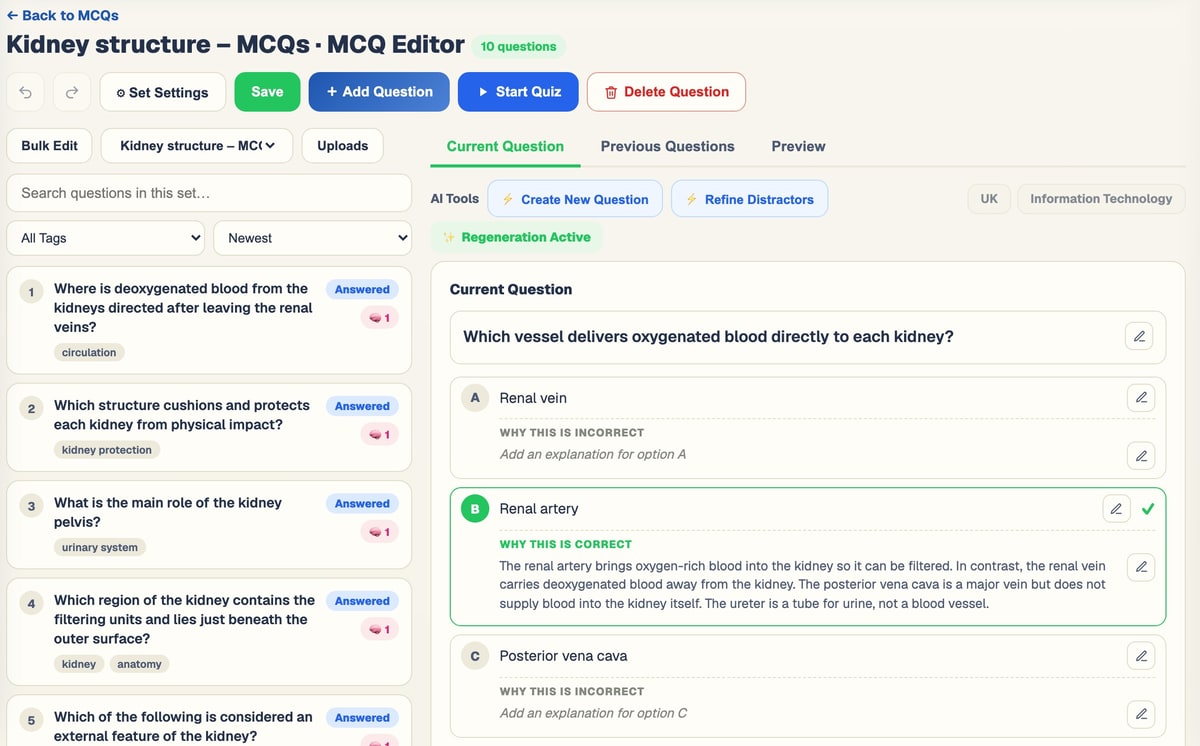Switch to the Current Question tab

(x=505, y=146)
